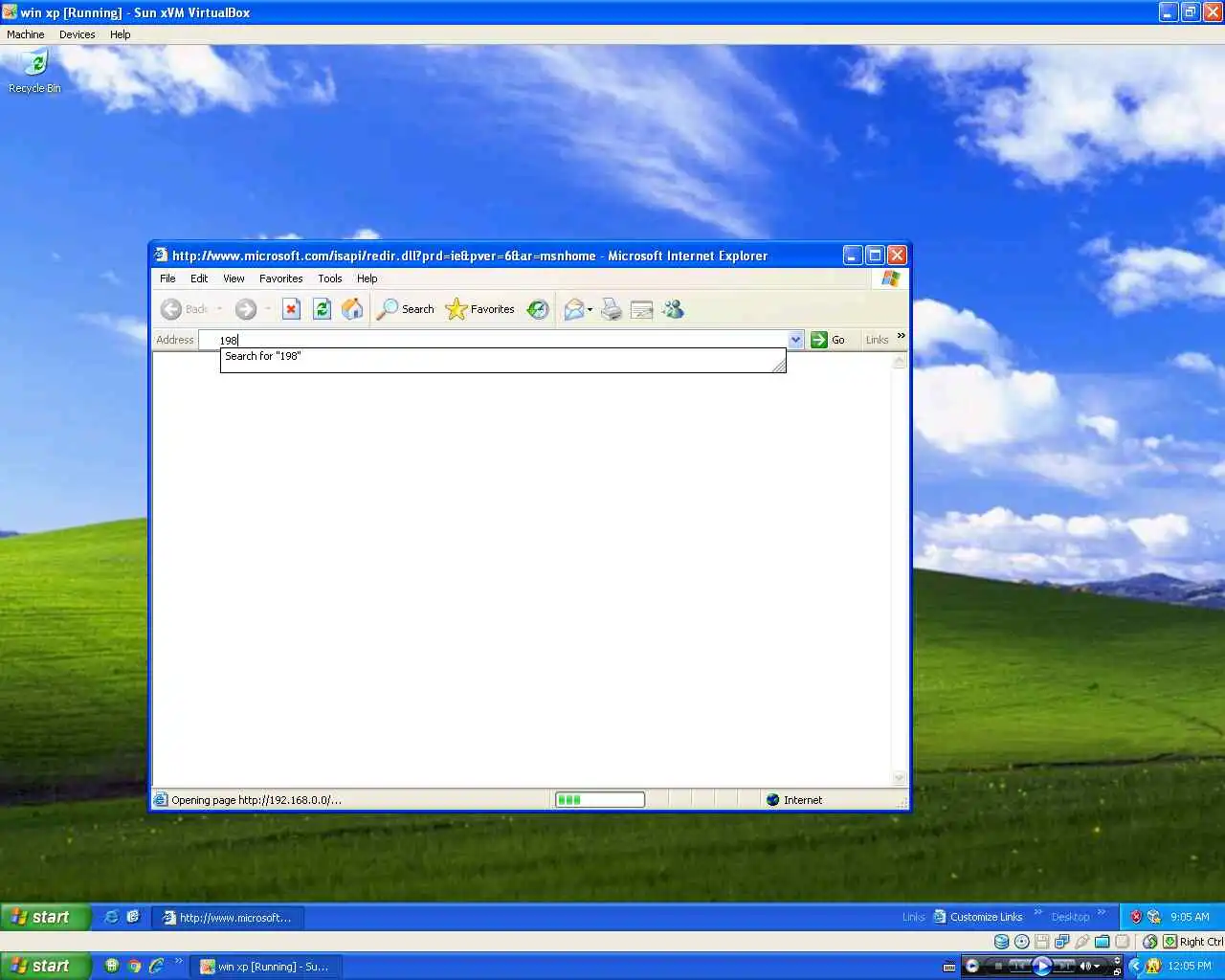
Task: Open the Favorites star toolbar button
Action: point(479,309)
